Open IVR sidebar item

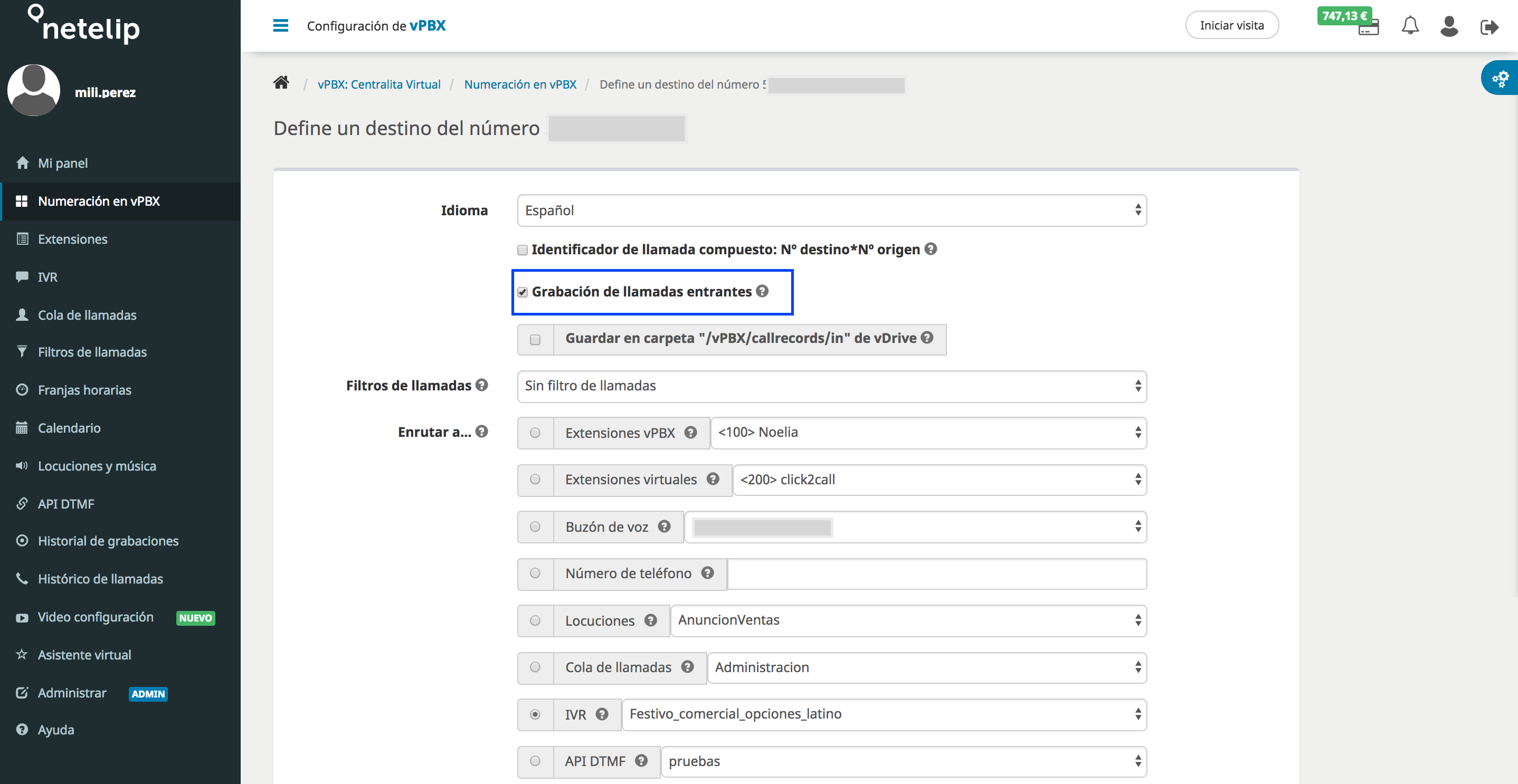pyautogui.click(x=120, y=276)
